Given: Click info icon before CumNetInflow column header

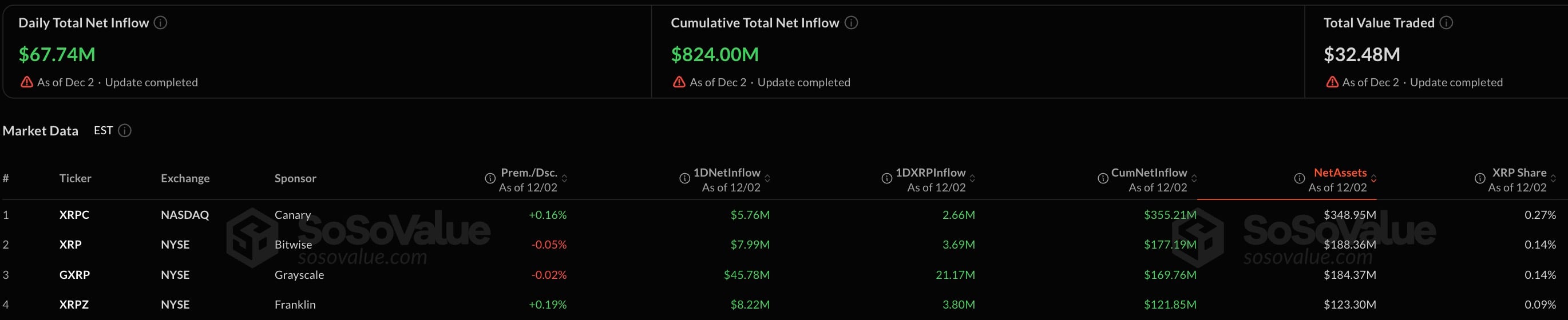Looking at the screenshot, I should [1103, 178].
